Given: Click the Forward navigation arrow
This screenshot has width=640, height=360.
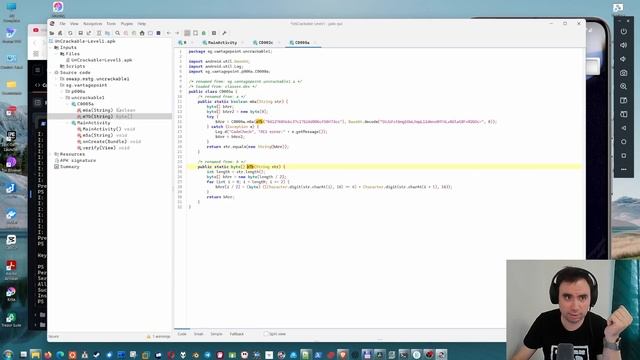Looking at the screenshot, I should 177,33.
